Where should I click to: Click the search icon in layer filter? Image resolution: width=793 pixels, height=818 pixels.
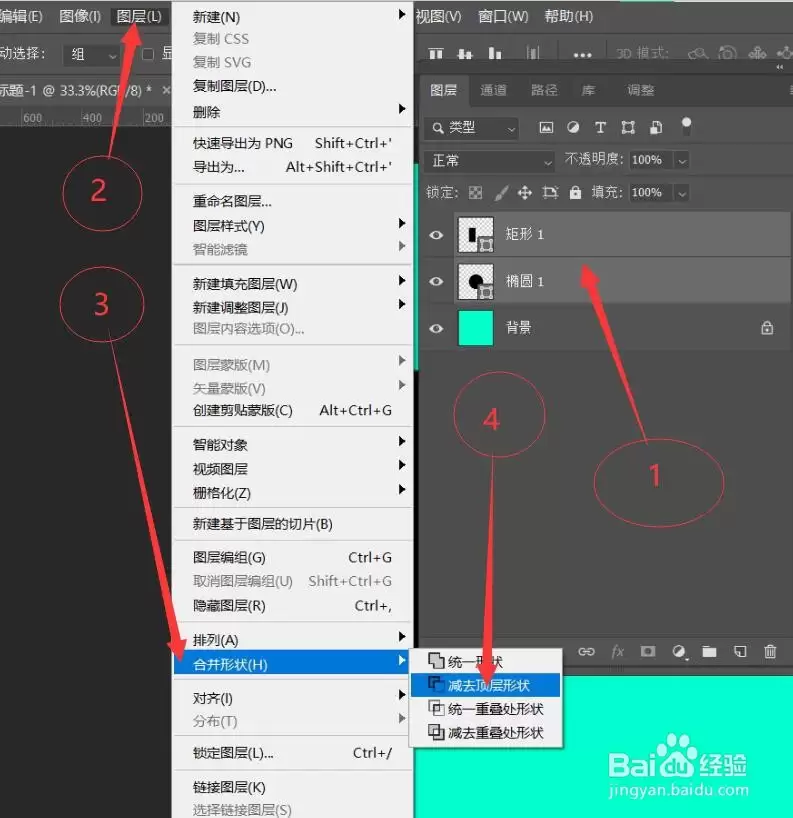pos(438,128)
